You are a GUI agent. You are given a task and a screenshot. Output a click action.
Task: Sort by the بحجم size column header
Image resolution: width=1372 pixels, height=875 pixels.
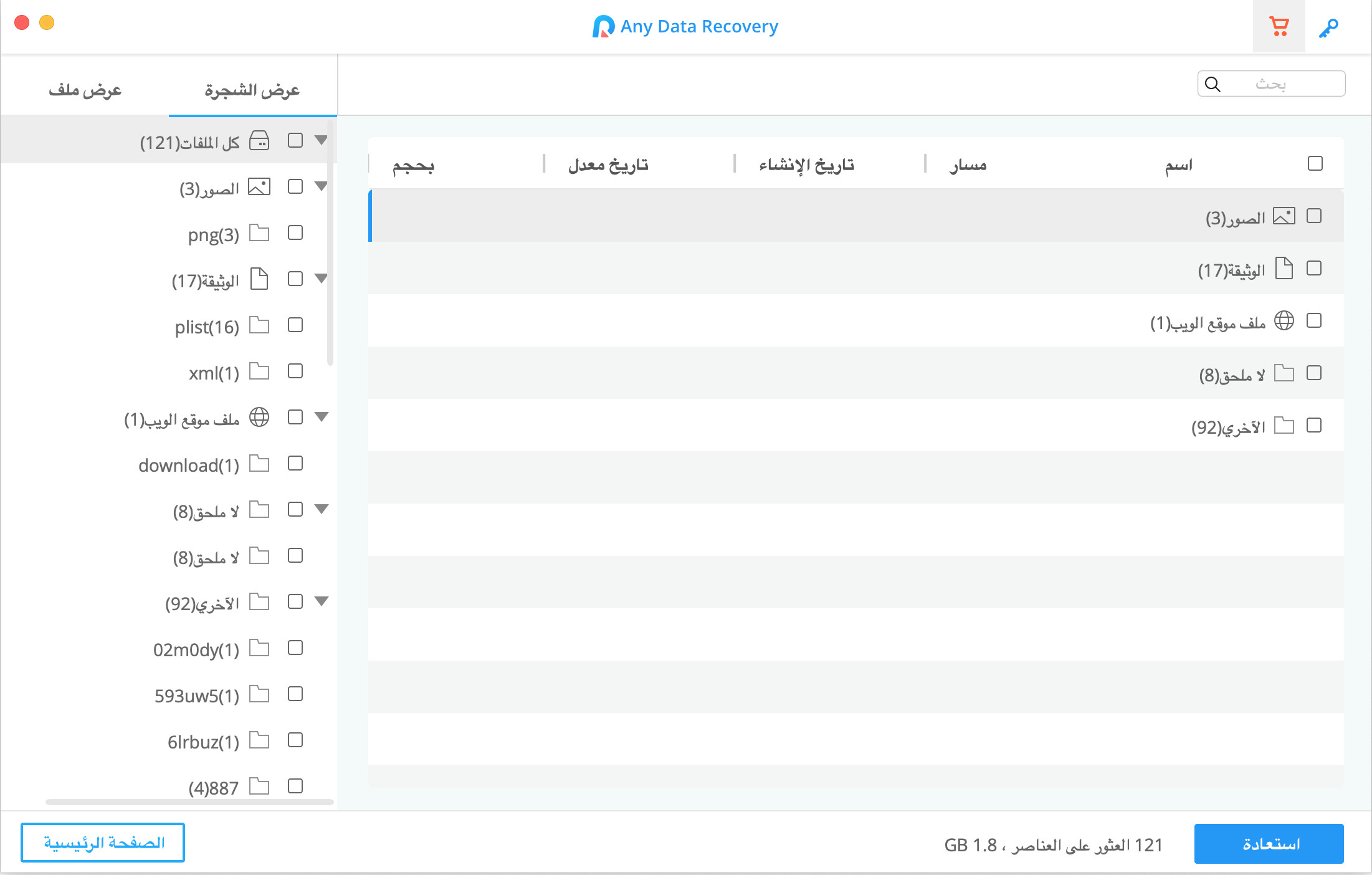(x=413, y=165)
